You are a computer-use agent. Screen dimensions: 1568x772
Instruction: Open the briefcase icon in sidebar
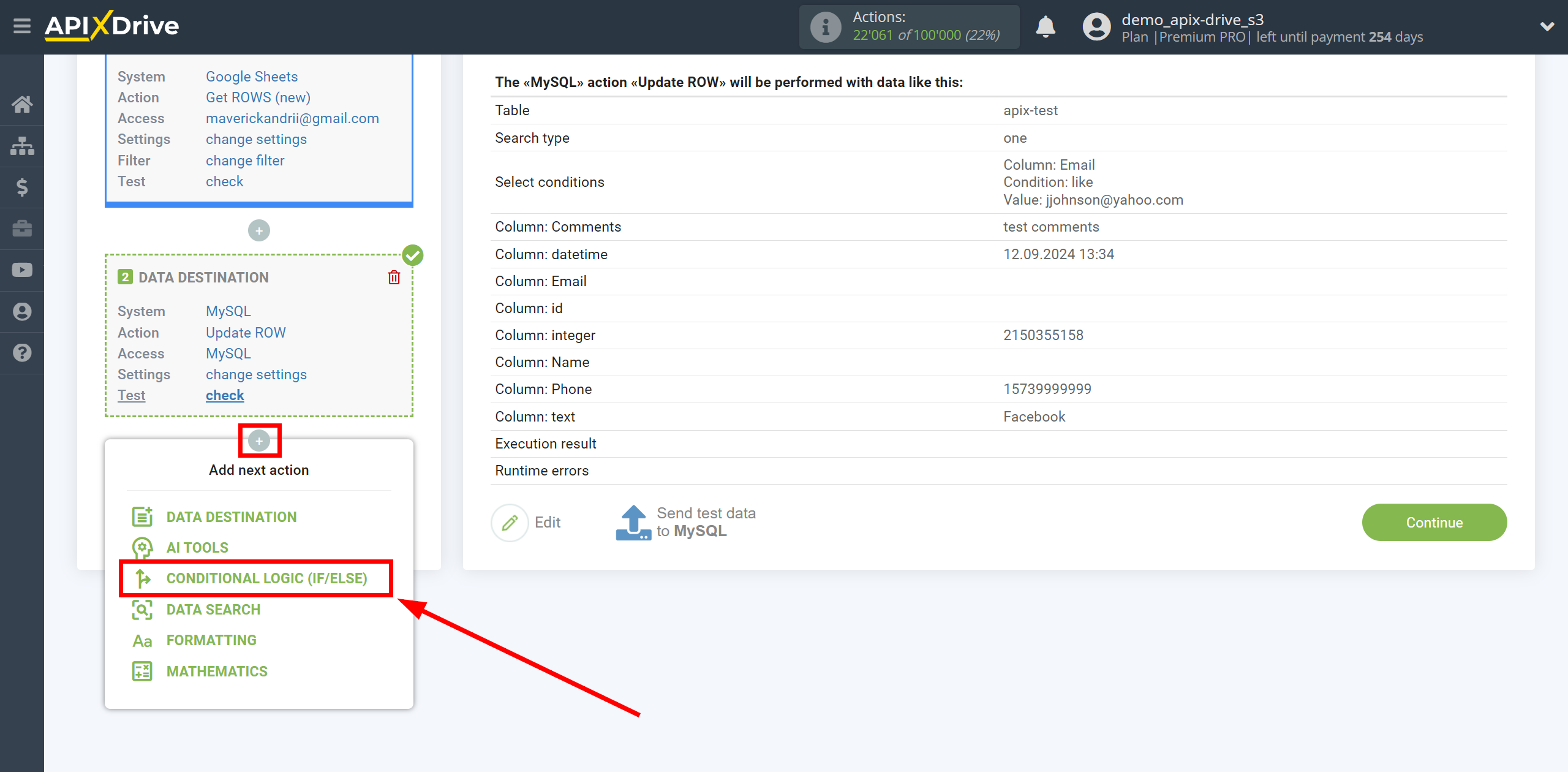[x=22, y=229]
